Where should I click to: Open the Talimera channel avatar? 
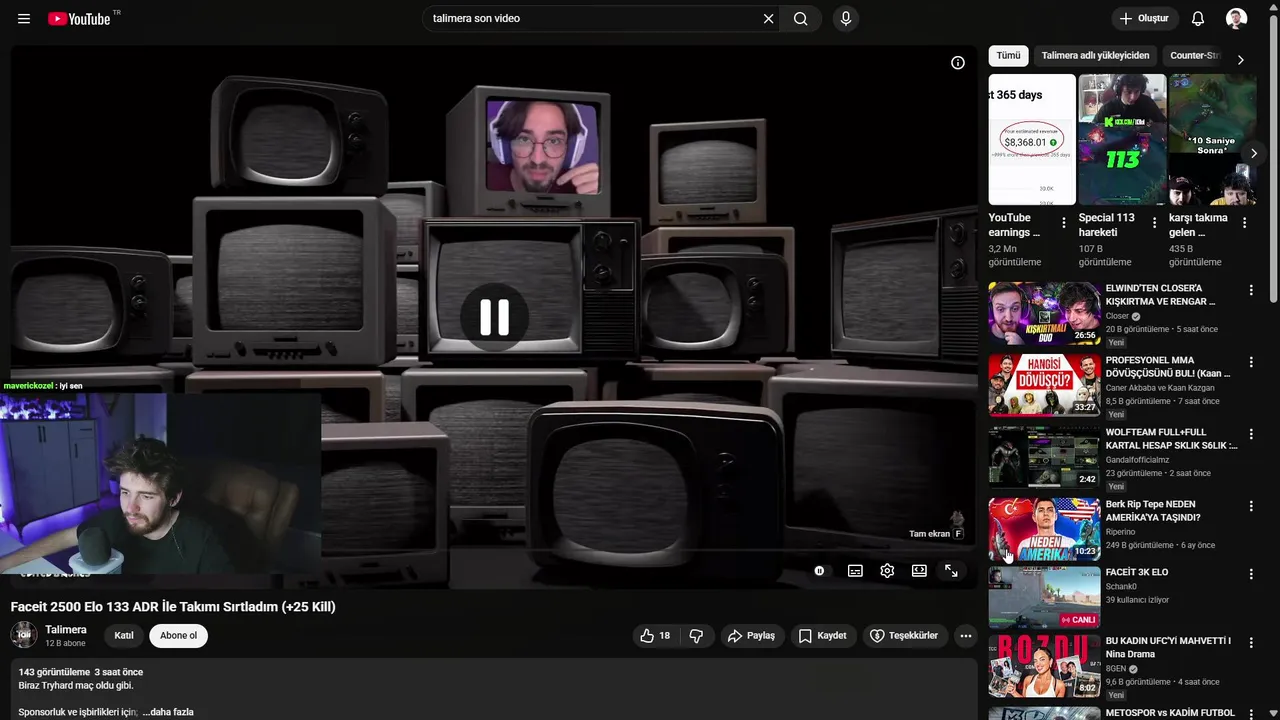pos(24,635)
